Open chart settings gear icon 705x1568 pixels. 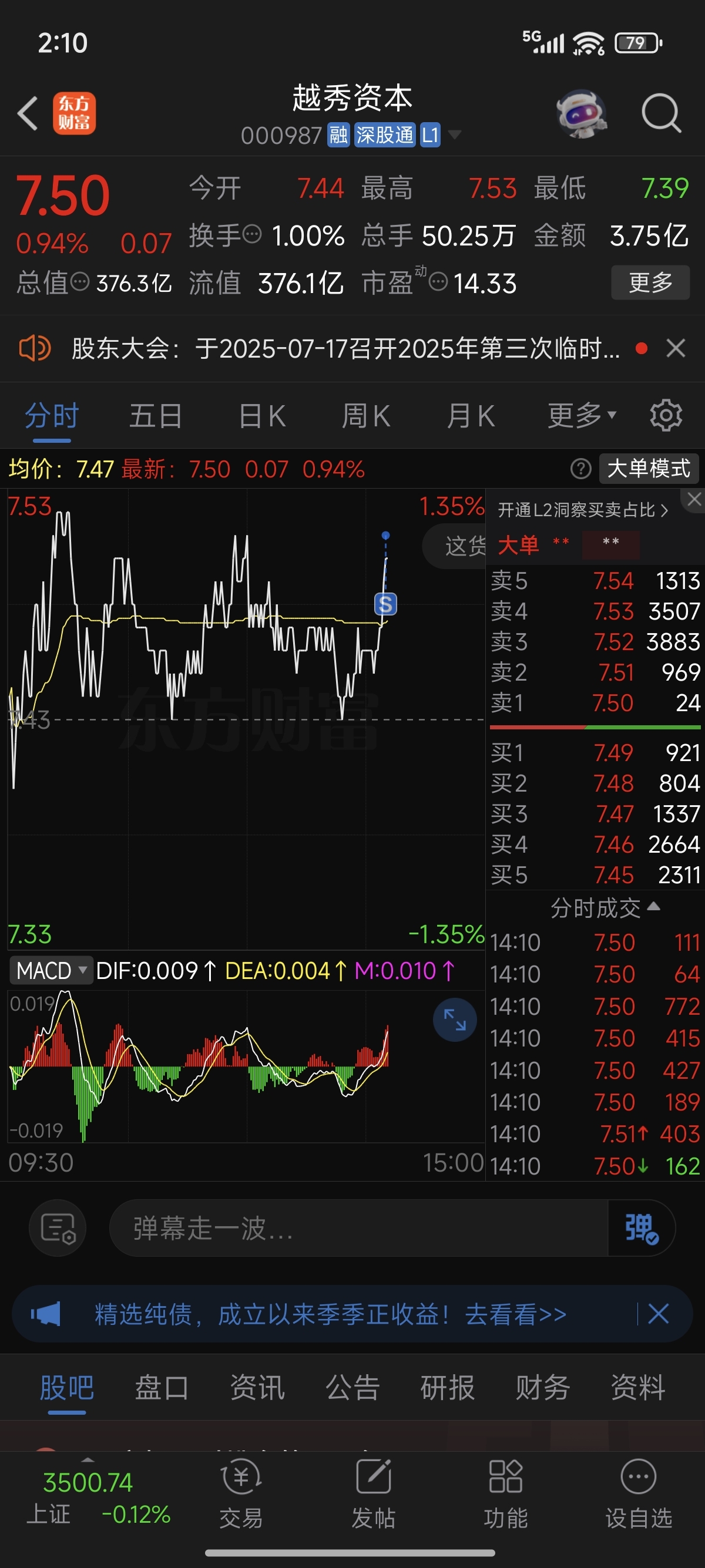coord(666,416)
